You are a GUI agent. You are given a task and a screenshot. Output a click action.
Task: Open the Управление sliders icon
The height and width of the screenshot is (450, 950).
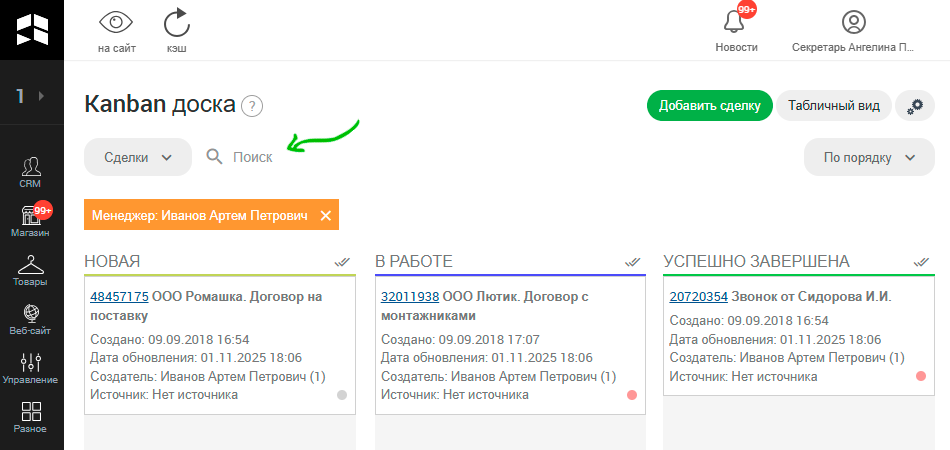(30, 367)
